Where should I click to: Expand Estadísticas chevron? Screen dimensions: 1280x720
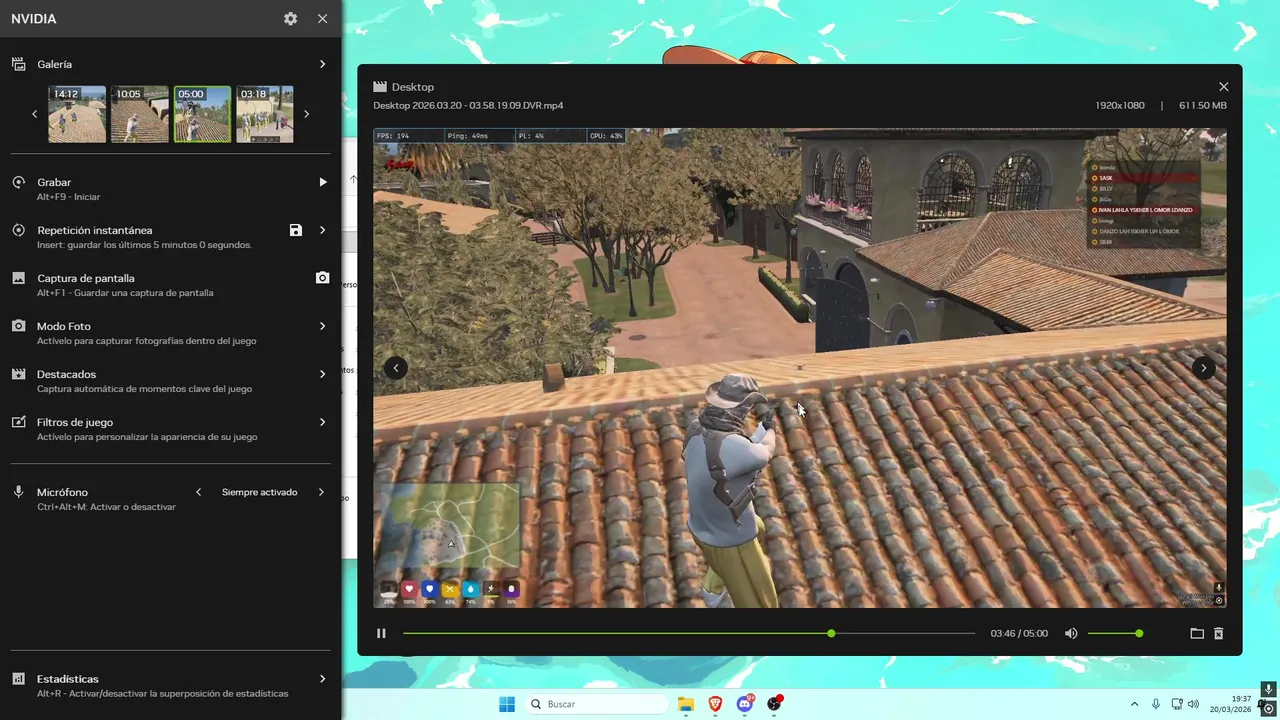tap(322, 678)
